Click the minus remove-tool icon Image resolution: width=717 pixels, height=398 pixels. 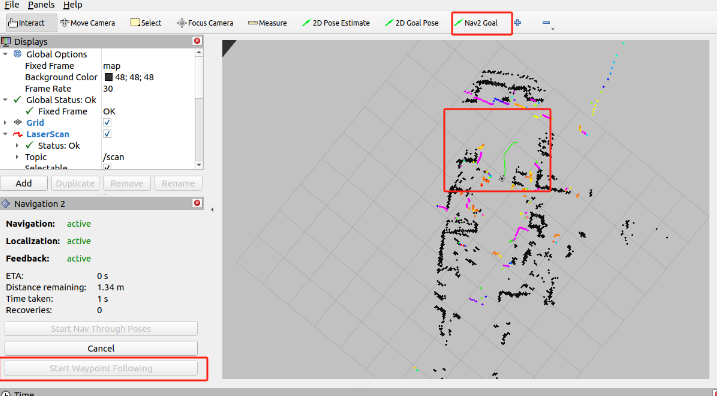click(x=546, y=23)
